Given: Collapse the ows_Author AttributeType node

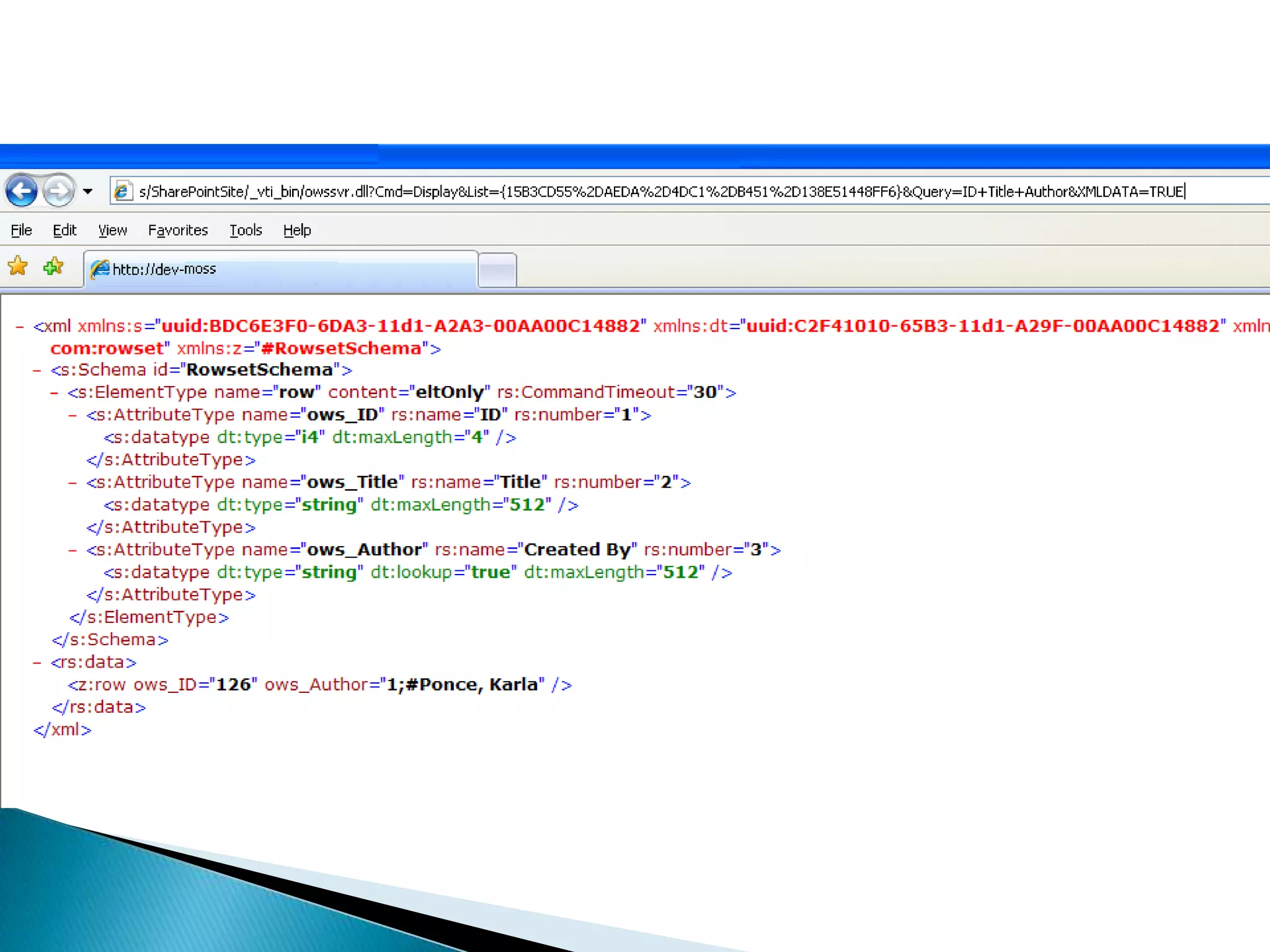Looking at the screenshot, I should [x=73, y=550].
